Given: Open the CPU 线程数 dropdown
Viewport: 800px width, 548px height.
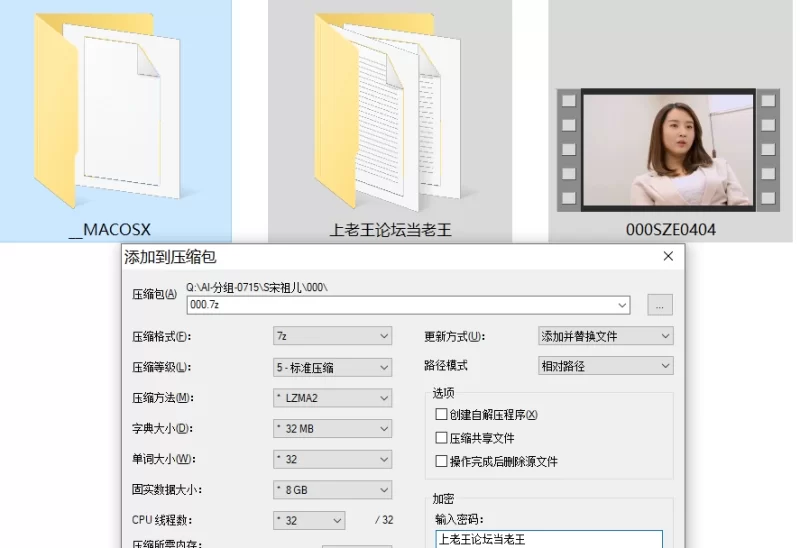Looking at the screenshot, I should 309,521.
